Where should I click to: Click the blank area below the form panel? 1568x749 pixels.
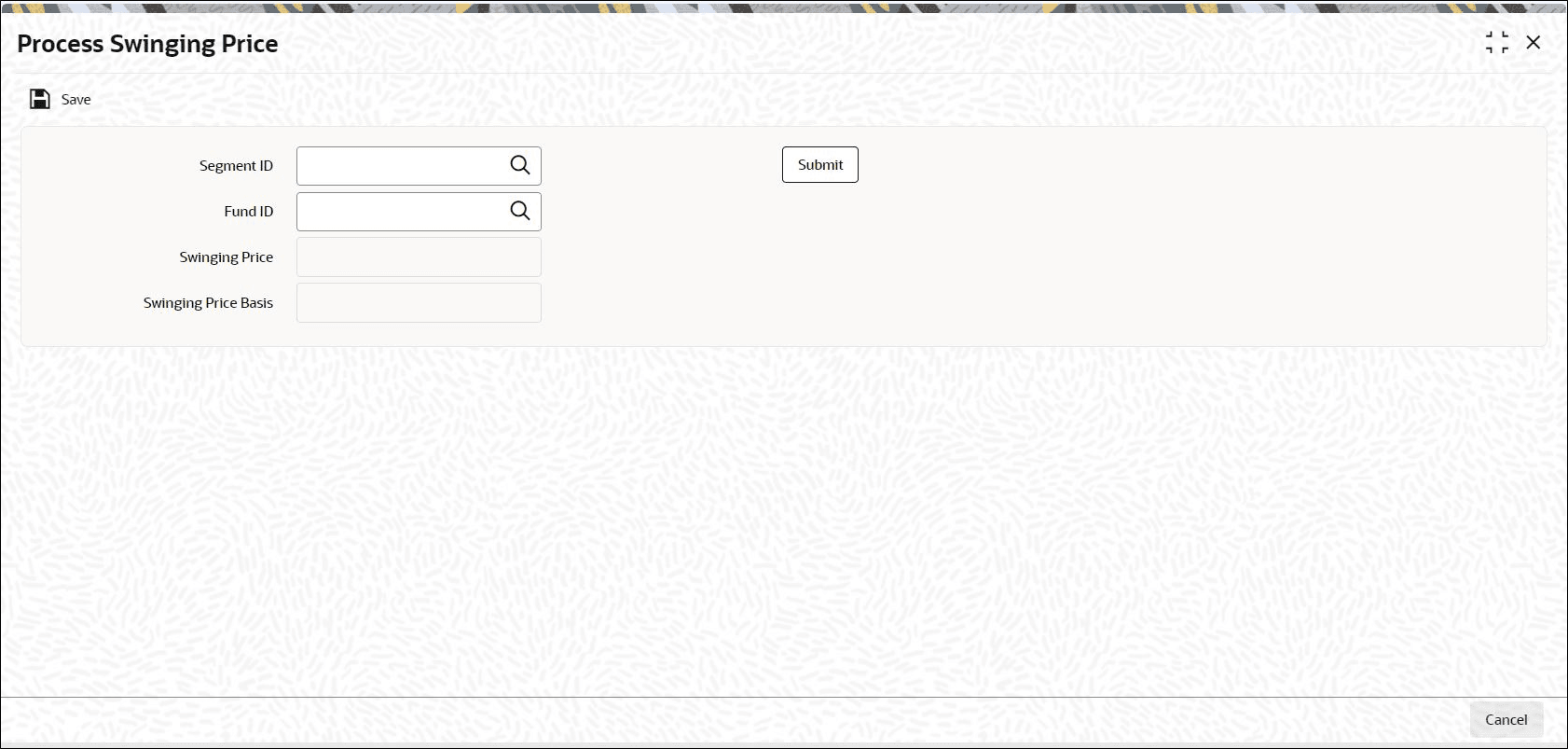tap(783, 522)
